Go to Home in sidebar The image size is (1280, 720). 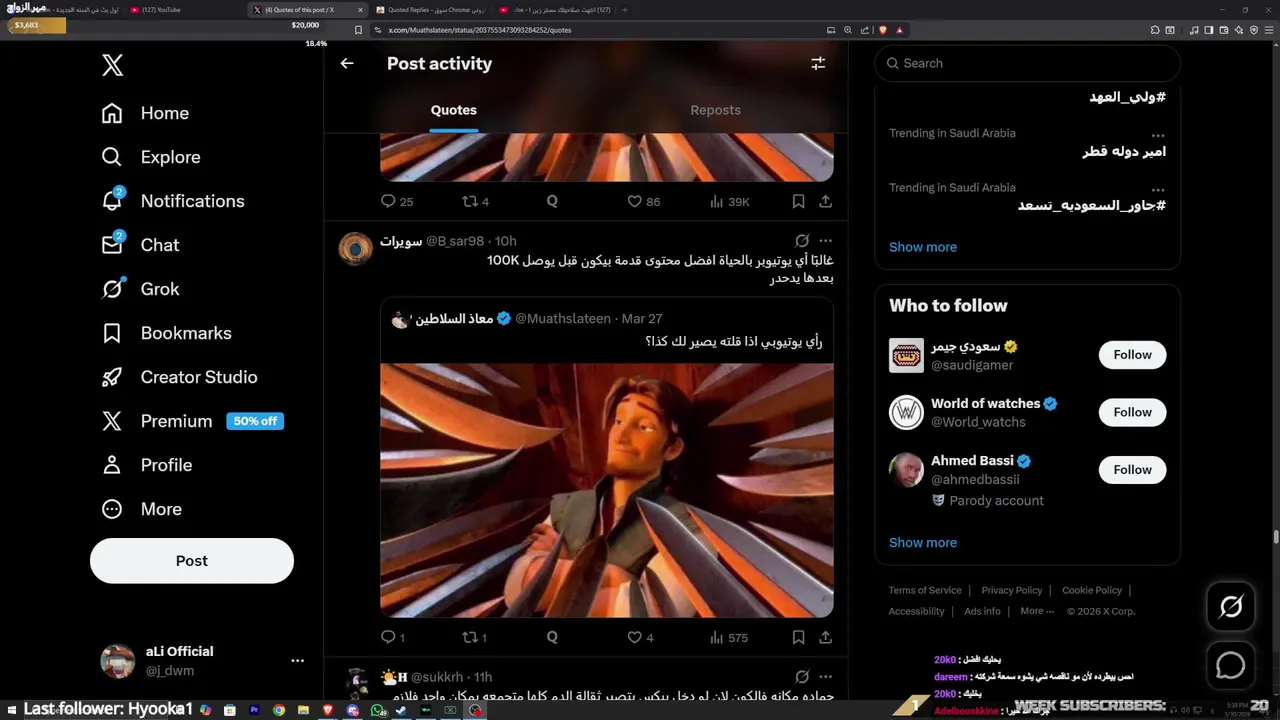tap(145, 113)
